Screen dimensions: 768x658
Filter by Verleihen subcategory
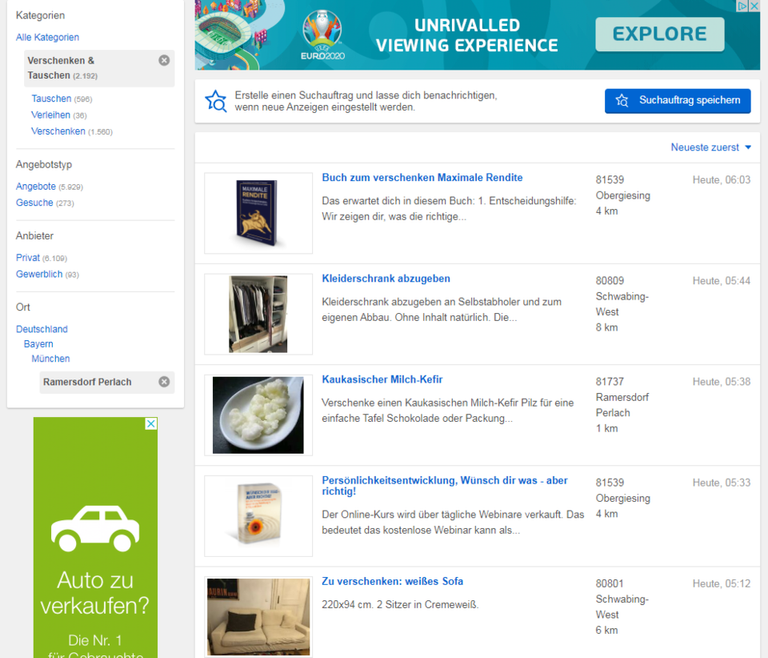(x=51, y=115)
